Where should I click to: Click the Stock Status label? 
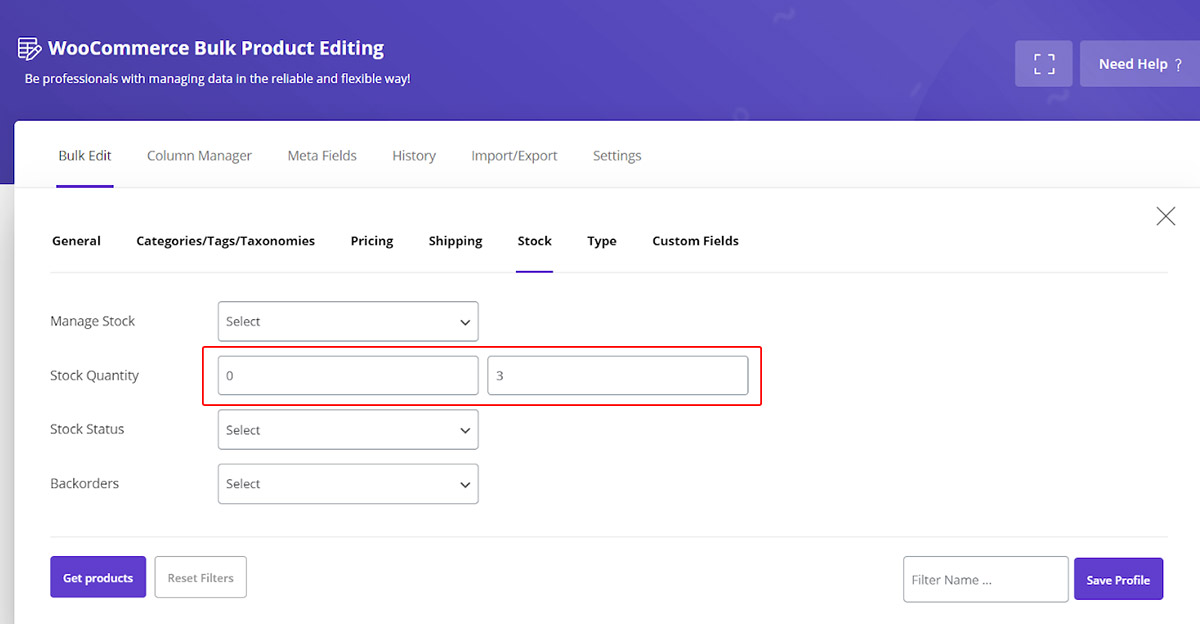[x=88, y=429]
